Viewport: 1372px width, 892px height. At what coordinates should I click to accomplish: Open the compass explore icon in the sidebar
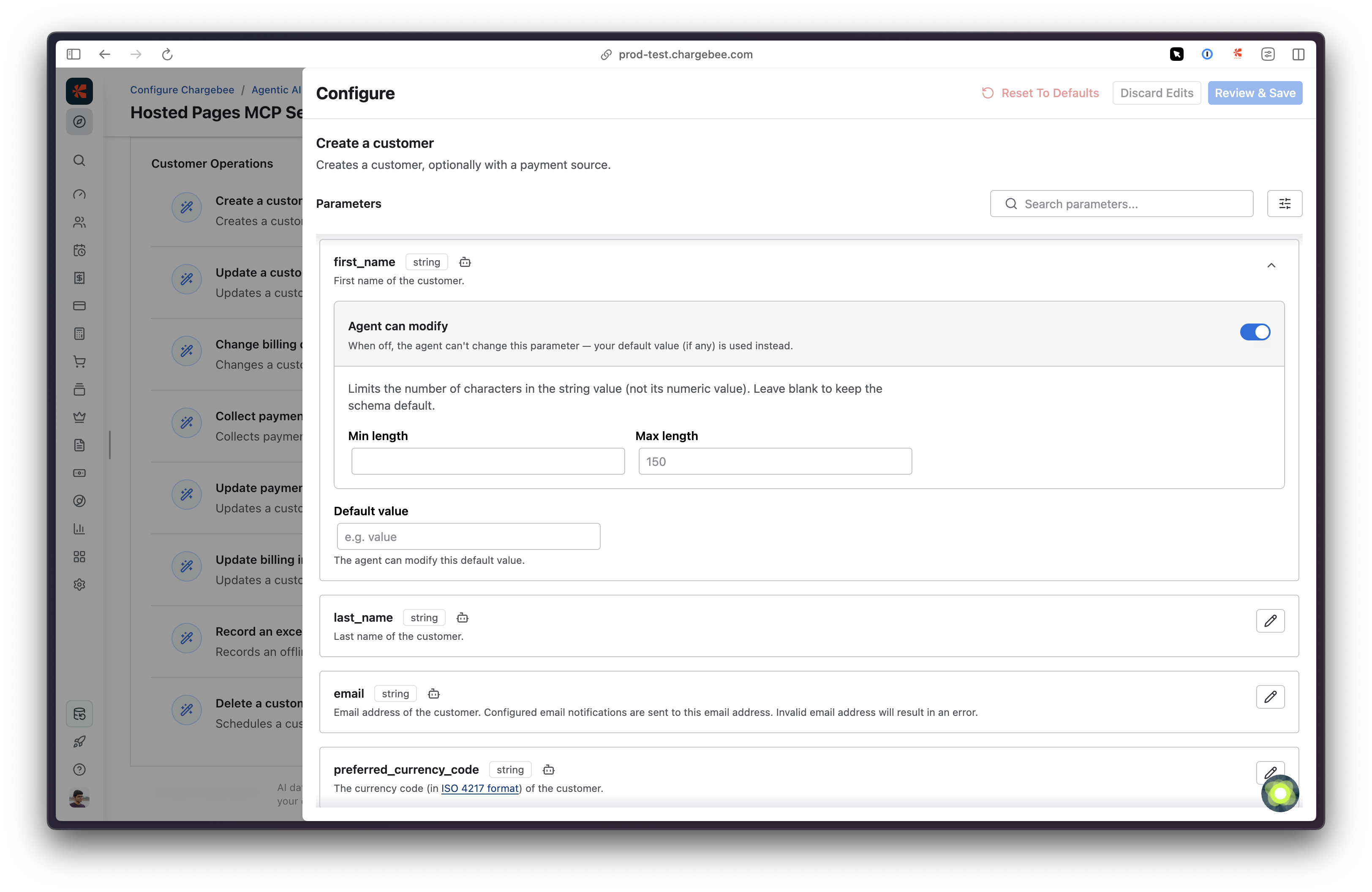tap(79, 122)
